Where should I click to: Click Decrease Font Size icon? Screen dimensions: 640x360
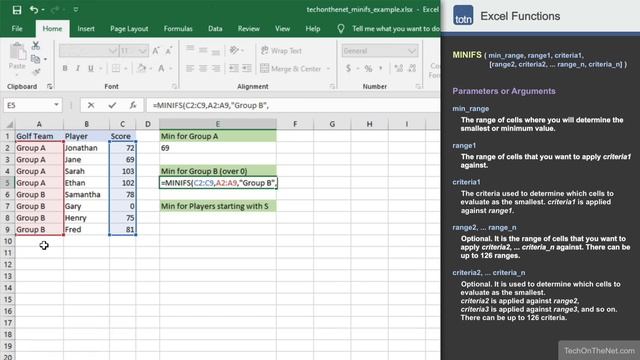169,51
